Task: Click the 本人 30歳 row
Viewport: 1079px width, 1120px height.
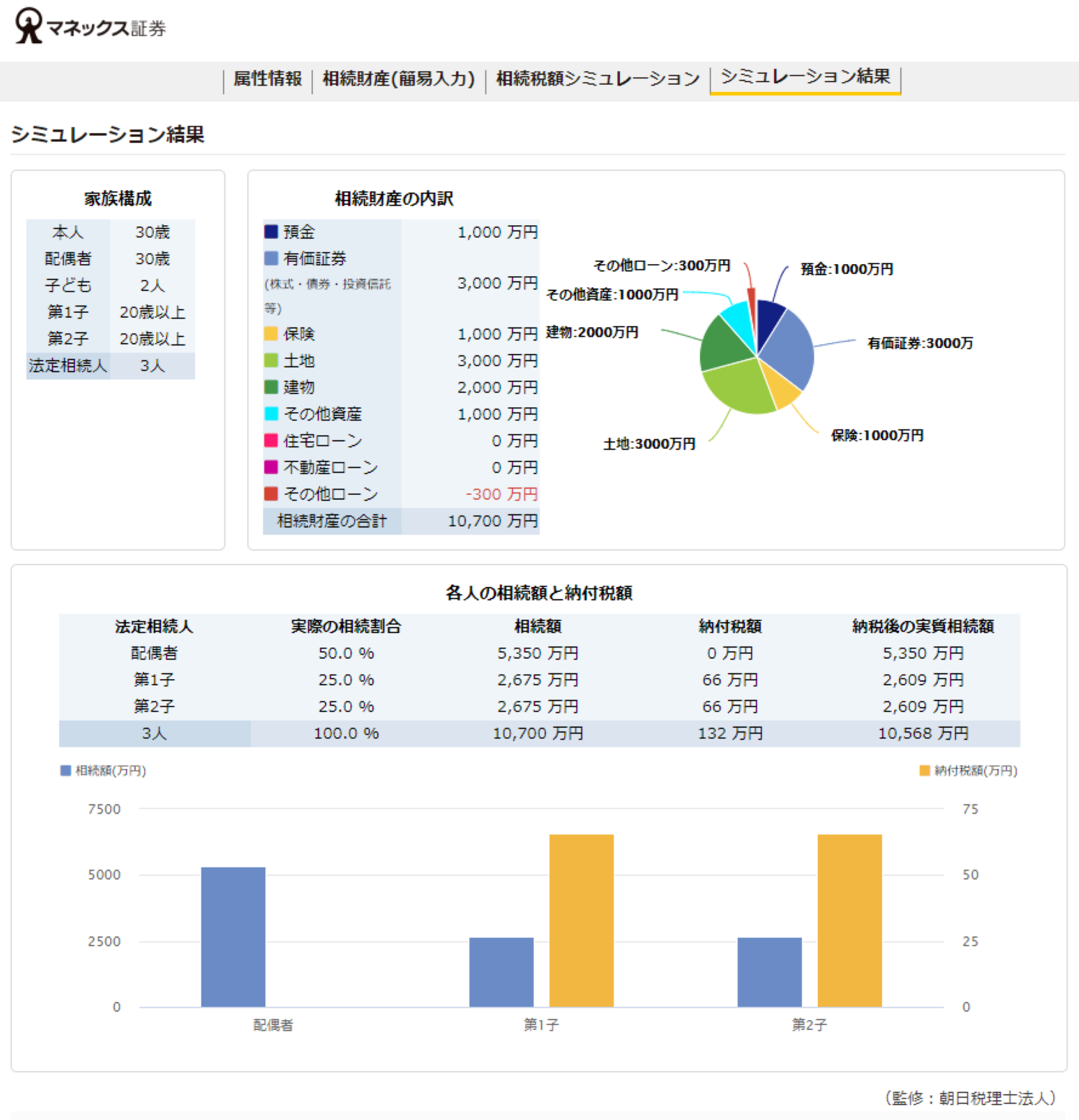Action: [x=111, y=232]
